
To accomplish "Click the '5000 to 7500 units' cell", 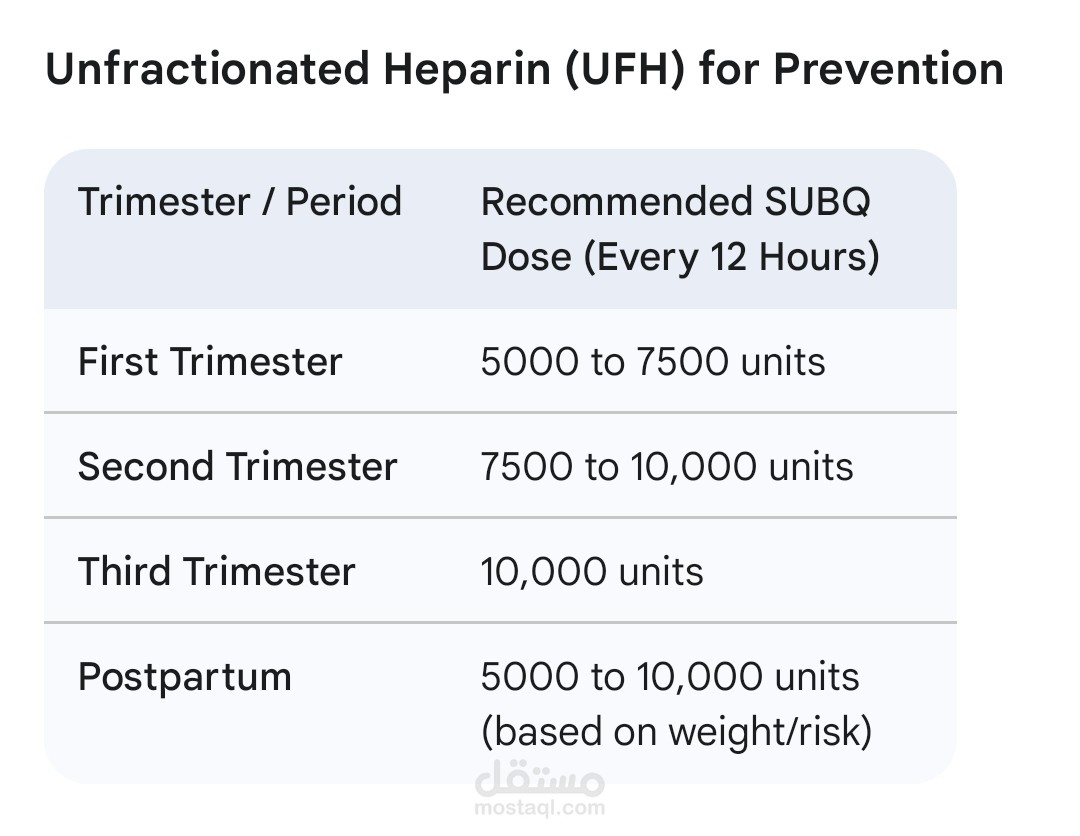I will (653, 362).
